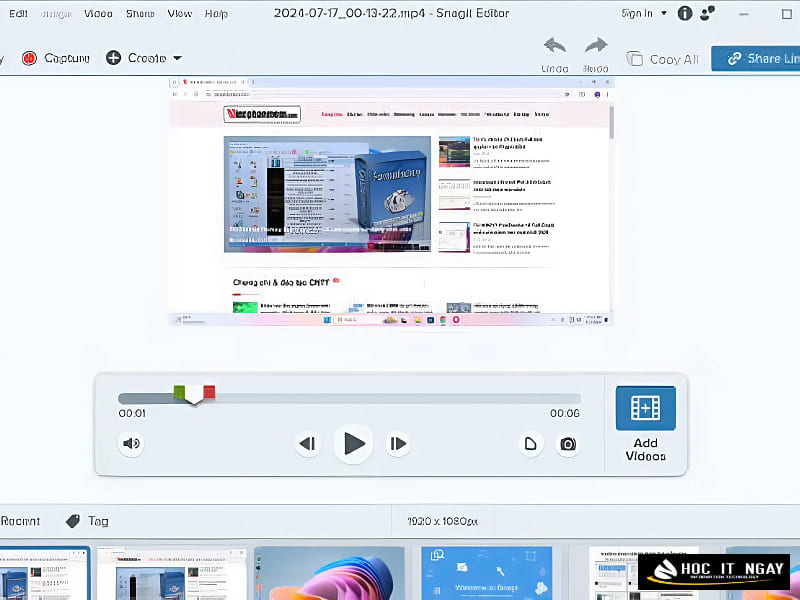Open the feedback people icon
Viewport: 800px width, 600px height.
click(708, 13)
